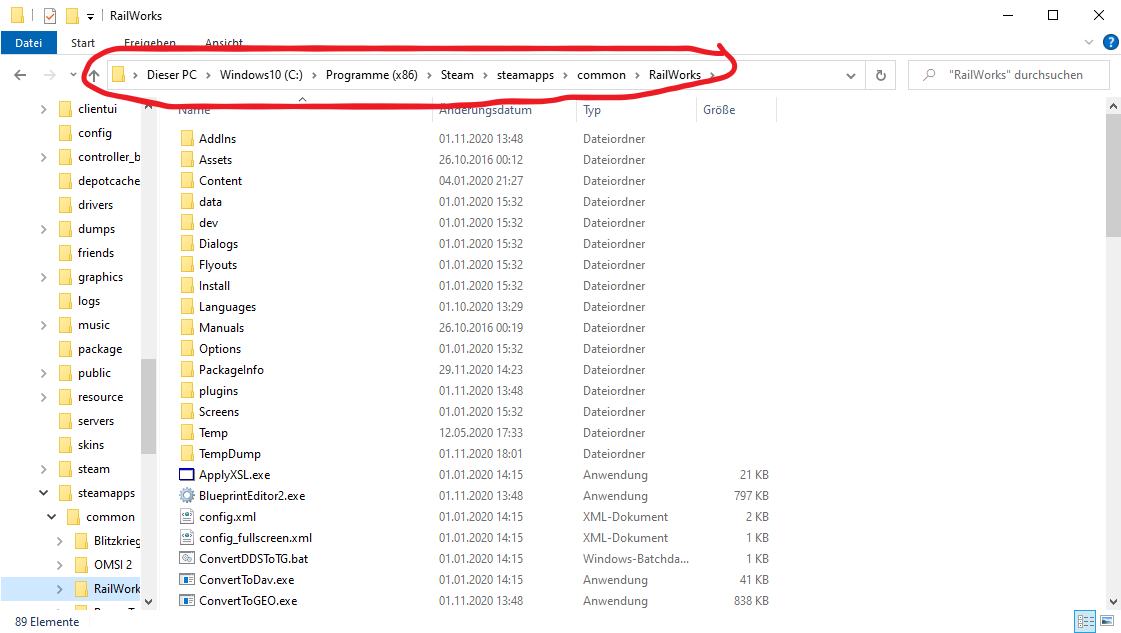Viewport: 1121px width, 633px height.
Task: Refresh the RailWorks folder view
Action: (x=881, y=75)
